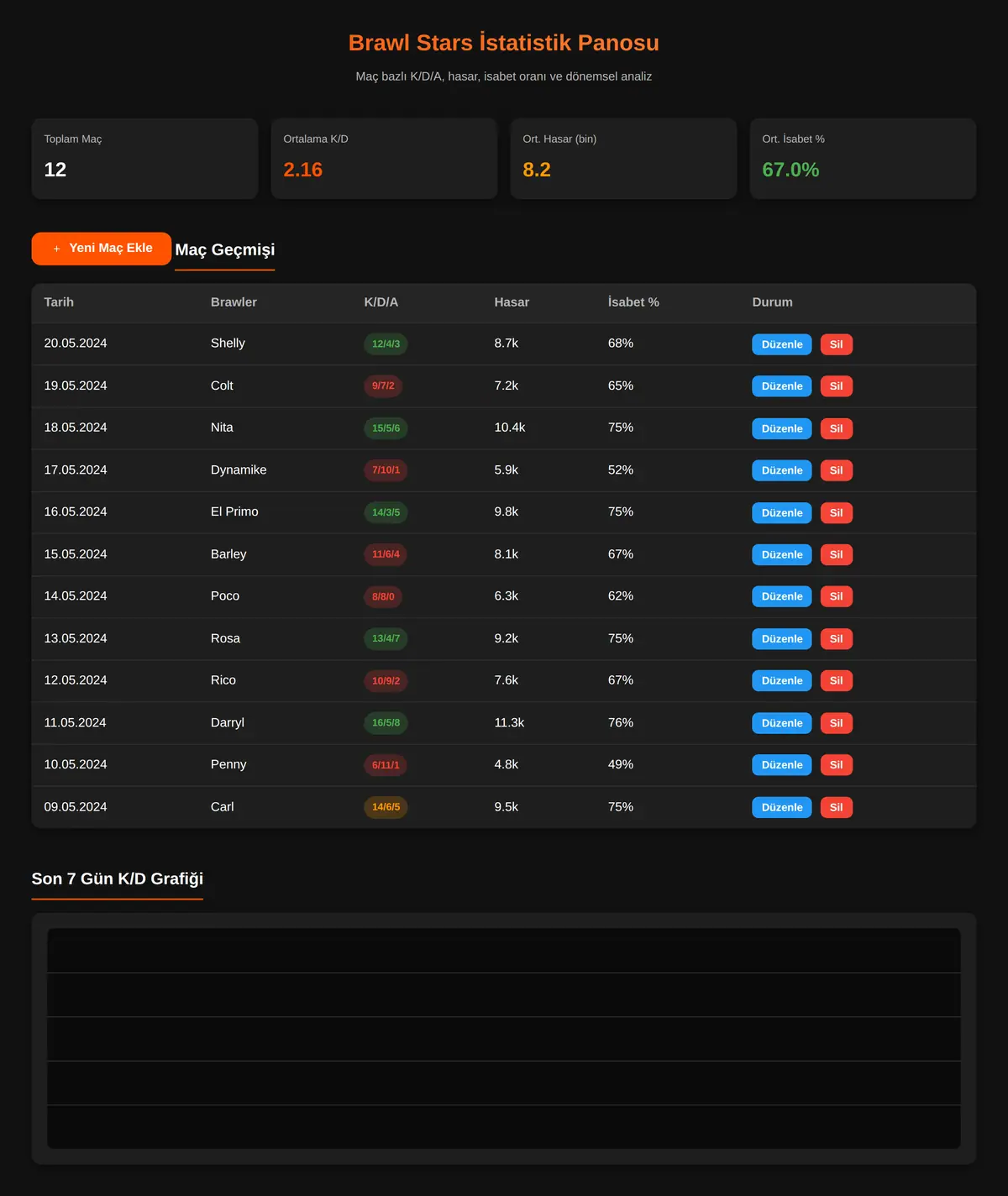
Task: Click Sil on the Rosa row
Action: tap(837, 639)
